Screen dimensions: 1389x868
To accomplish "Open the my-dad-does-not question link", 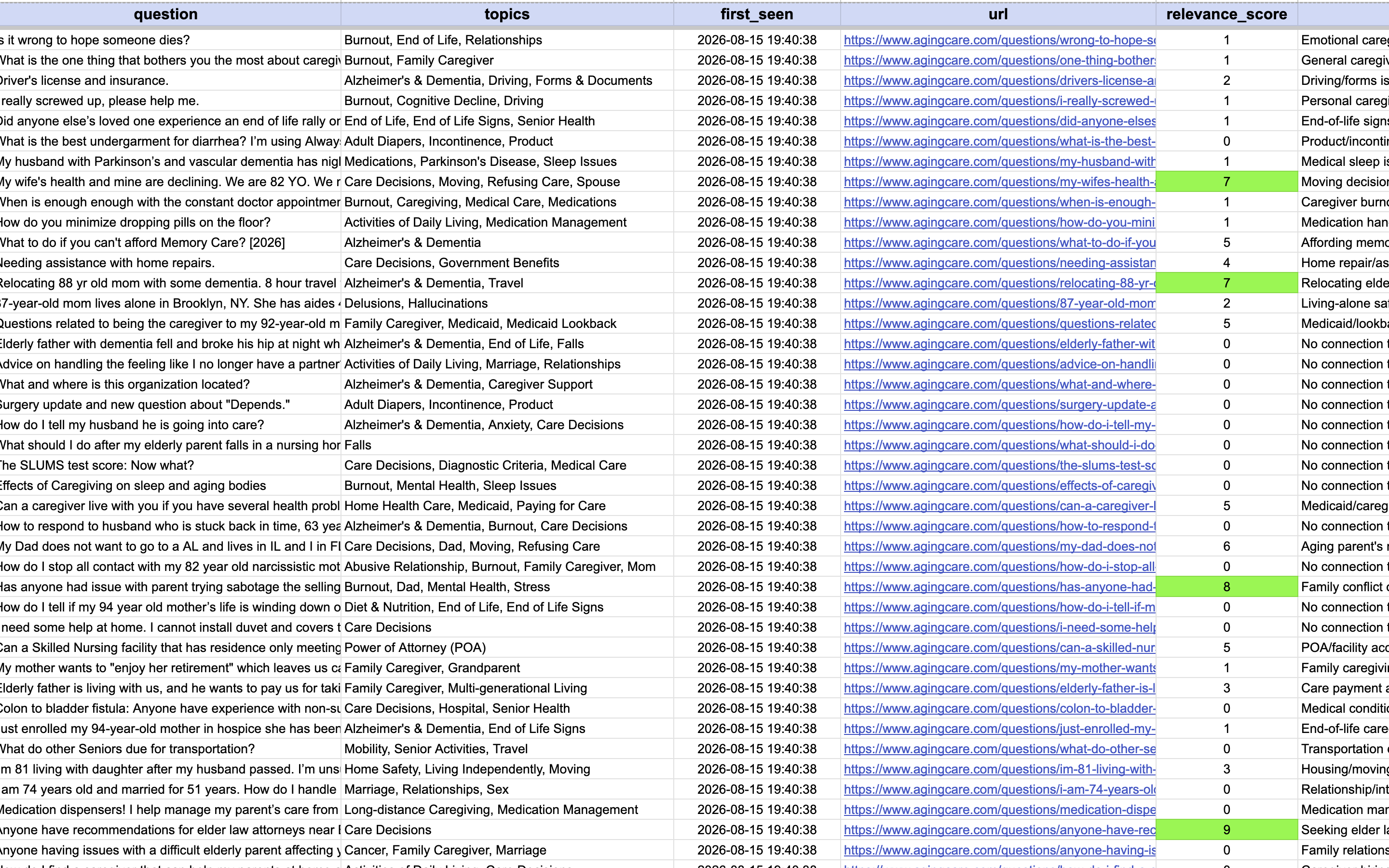I will (1000, 546).
